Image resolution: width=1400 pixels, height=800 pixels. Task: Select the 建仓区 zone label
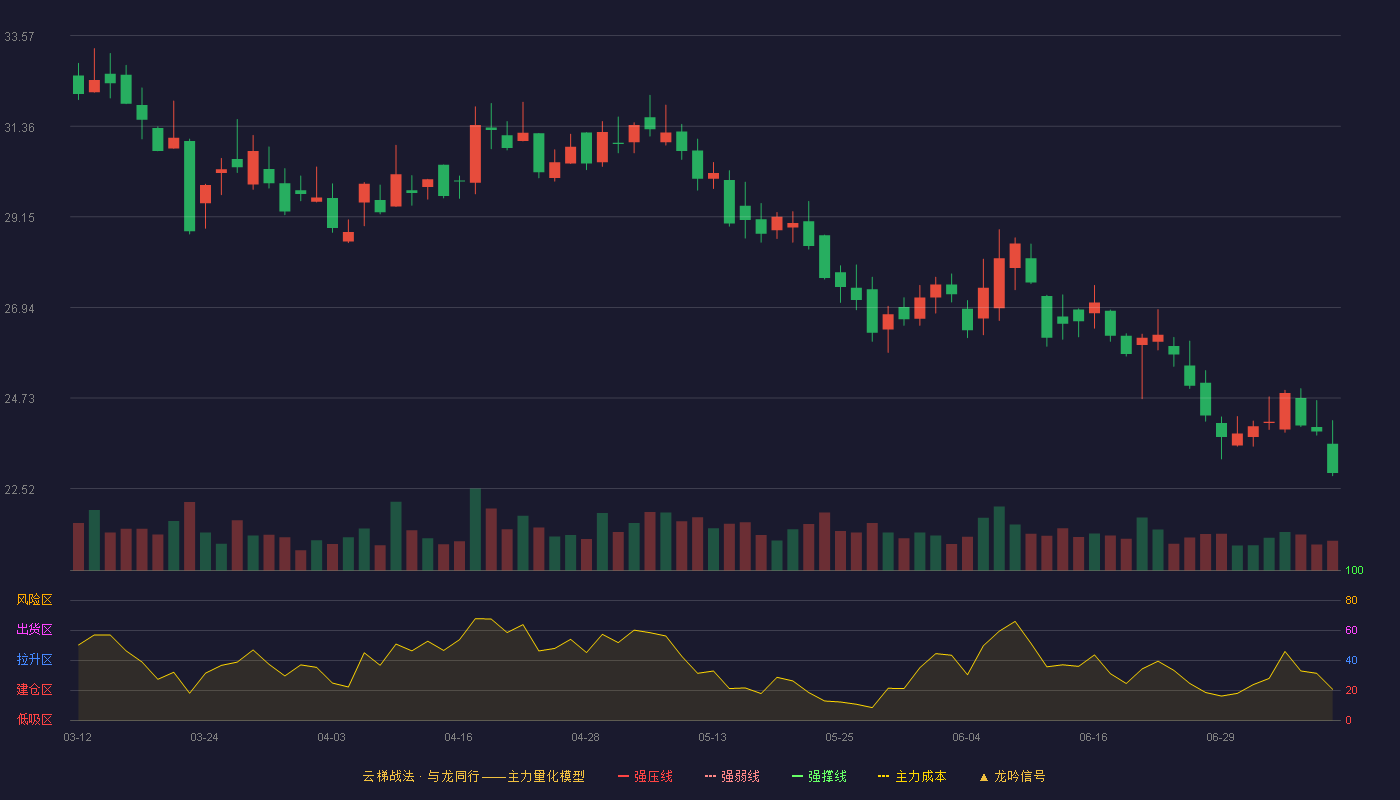(x=34, y=690)
